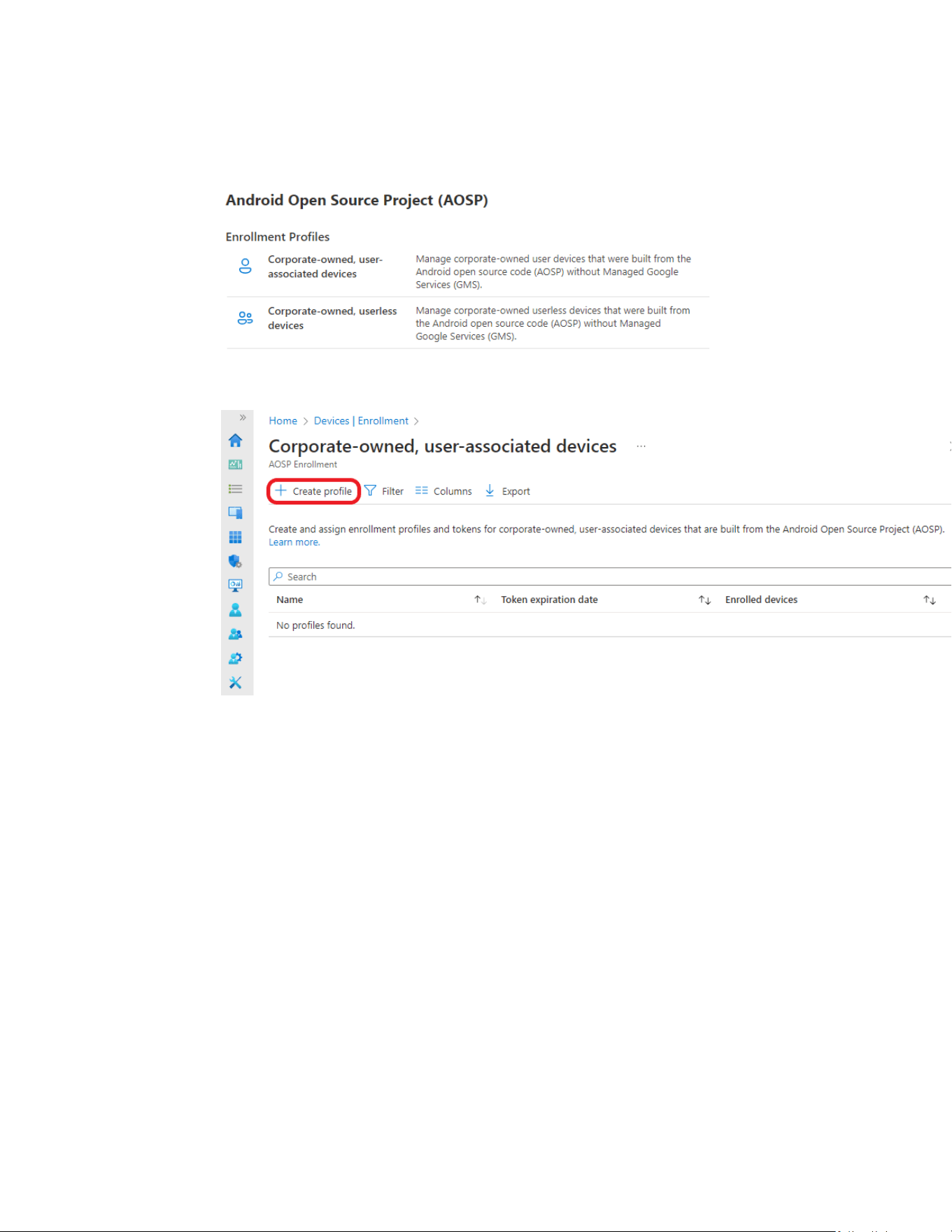Open the All services list icon
952x1232 pixels.
tap(235, 489)
